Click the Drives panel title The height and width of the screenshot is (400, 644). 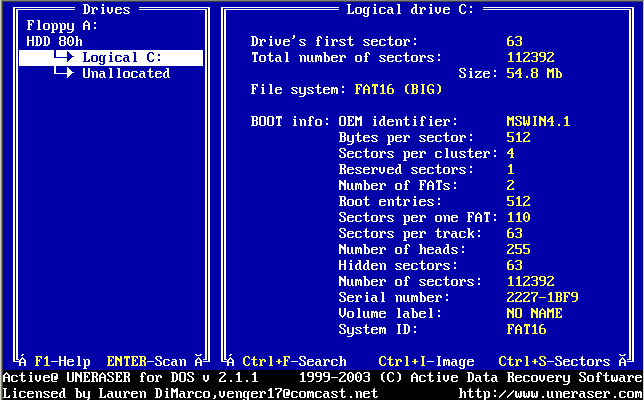coord(106,9)
